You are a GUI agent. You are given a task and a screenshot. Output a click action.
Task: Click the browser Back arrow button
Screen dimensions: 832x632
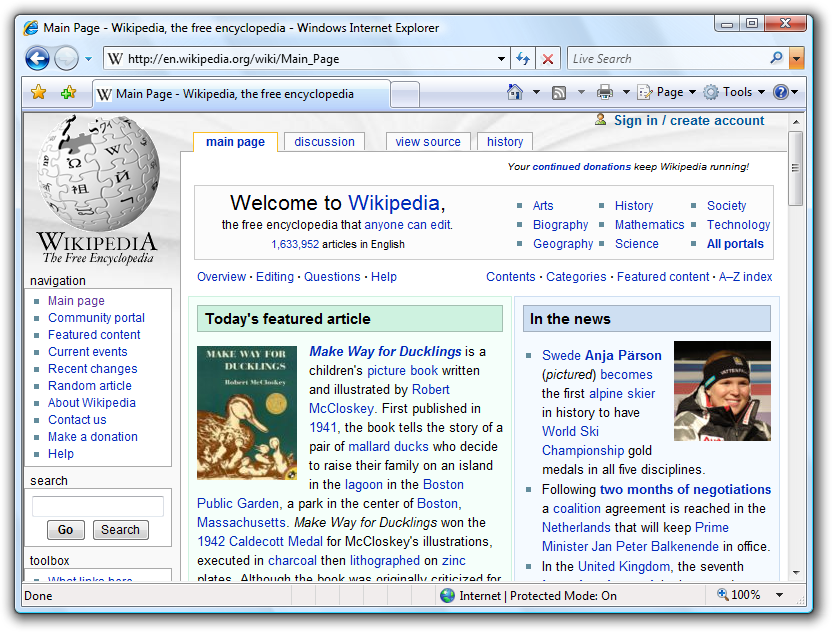[x=37, y=58]
